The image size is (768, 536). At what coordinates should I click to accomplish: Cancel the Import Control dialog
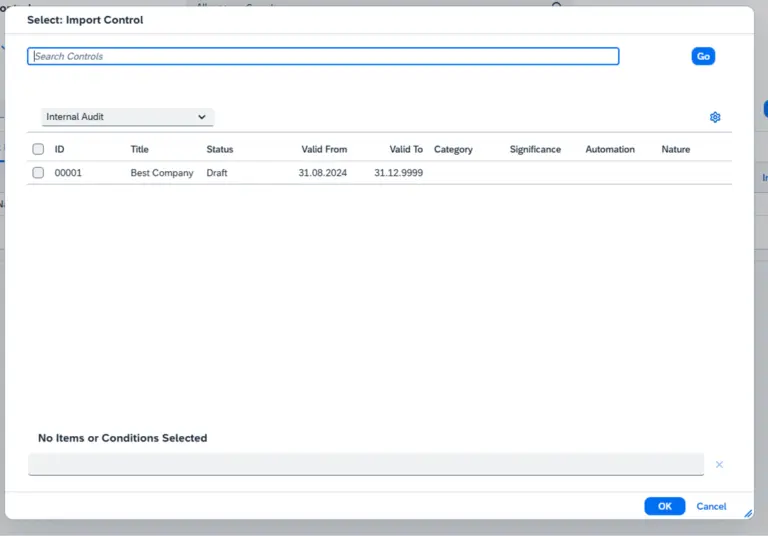pos(711,506)
